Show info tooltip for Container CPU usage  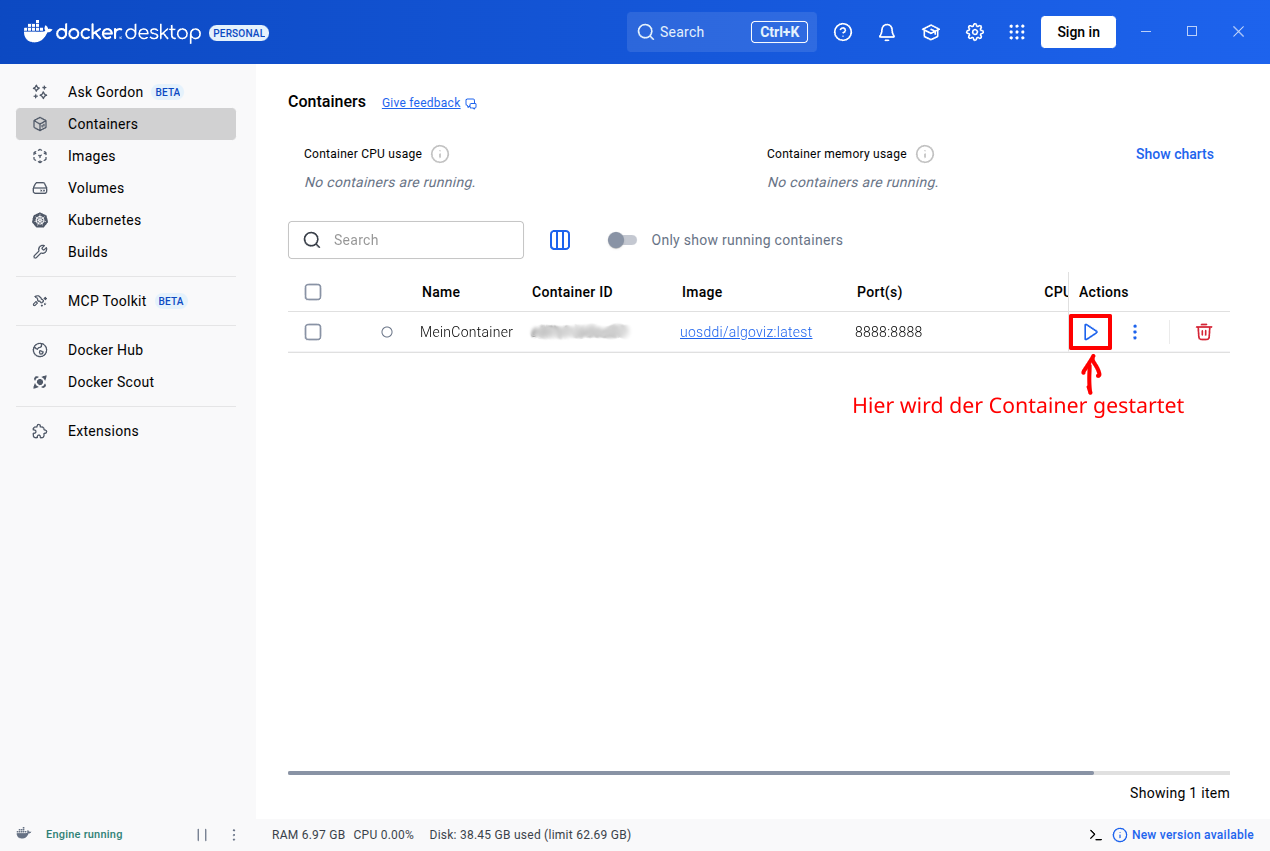point(440,154)
